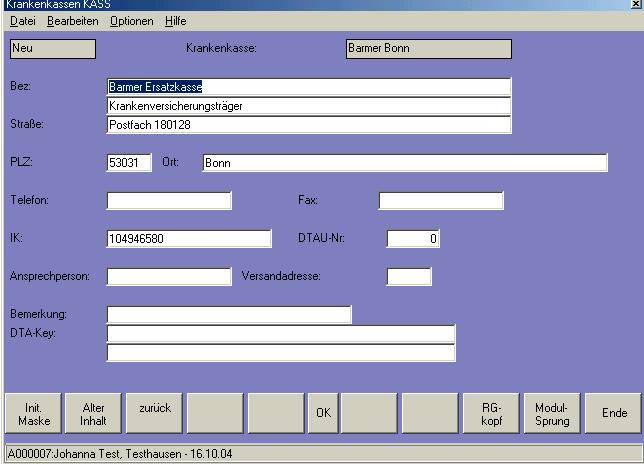Click the IK: label
Screen dimensions: 644x464
tap(16, 238)
